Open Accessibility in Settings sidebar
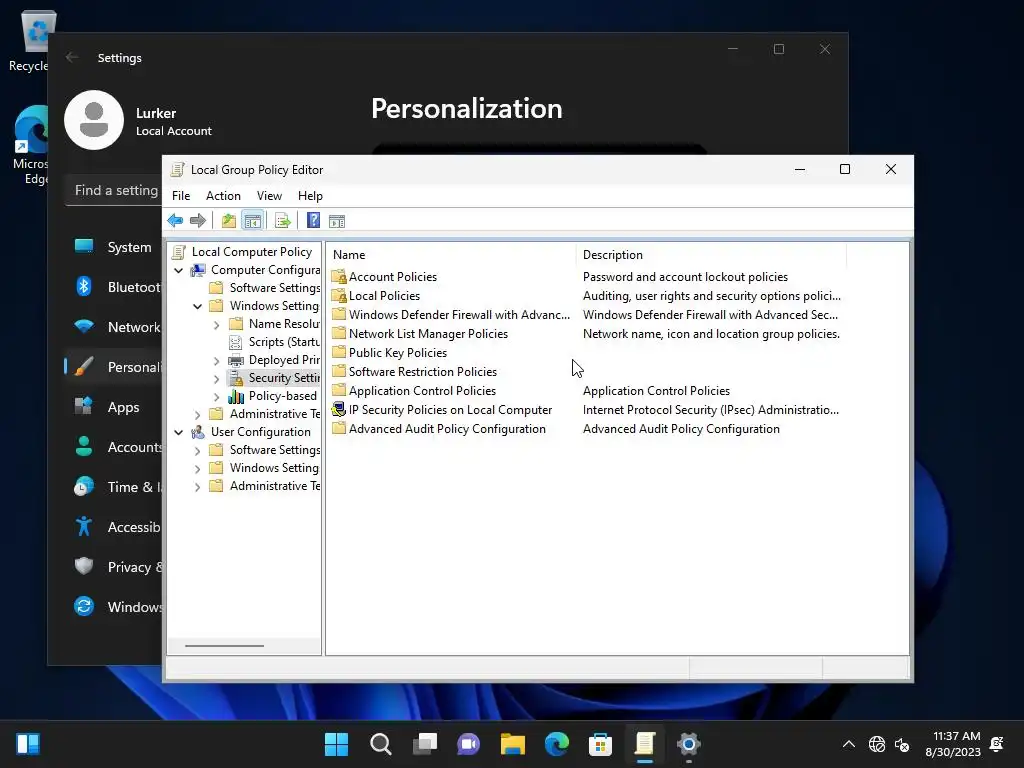 (x=112, y=526)
